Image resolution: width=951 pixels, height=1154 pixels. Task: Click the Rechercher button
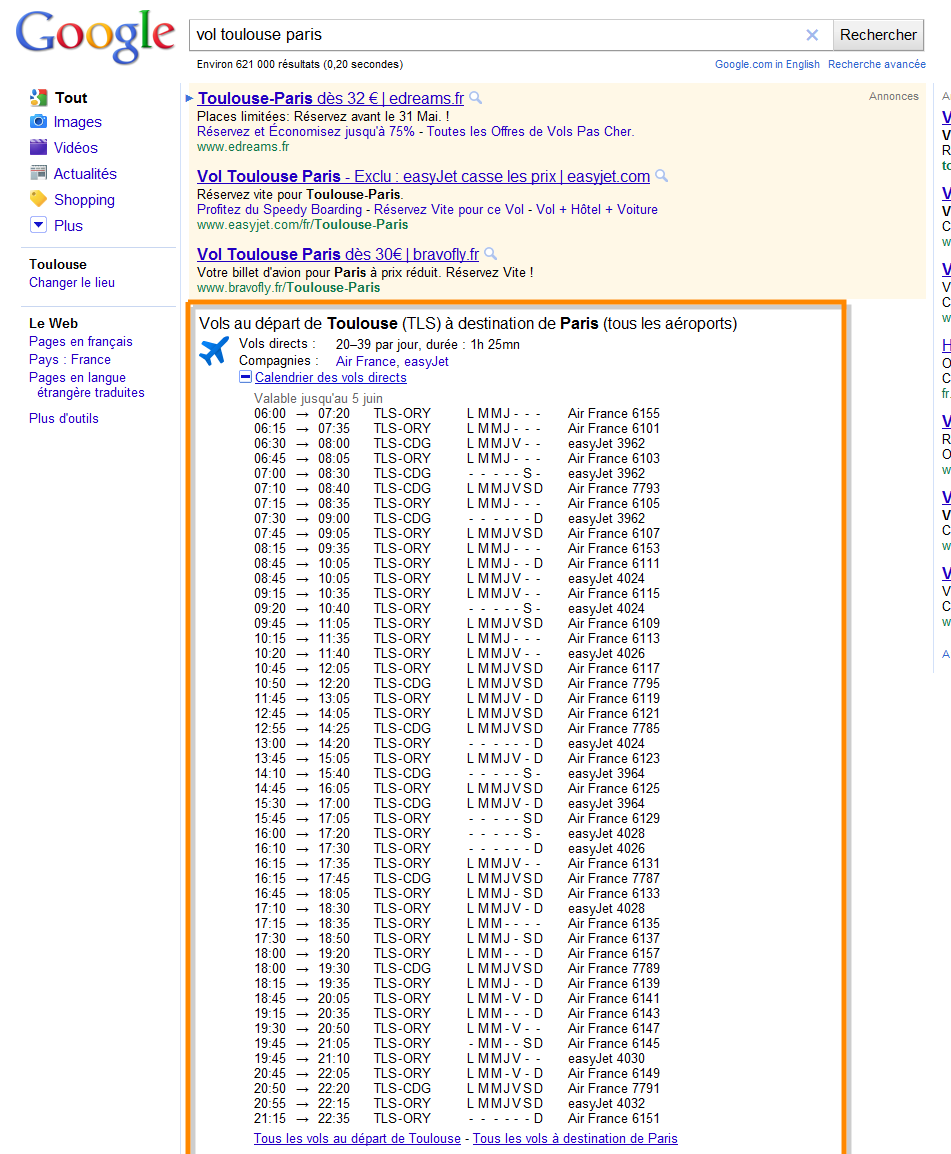coord(878,35)
